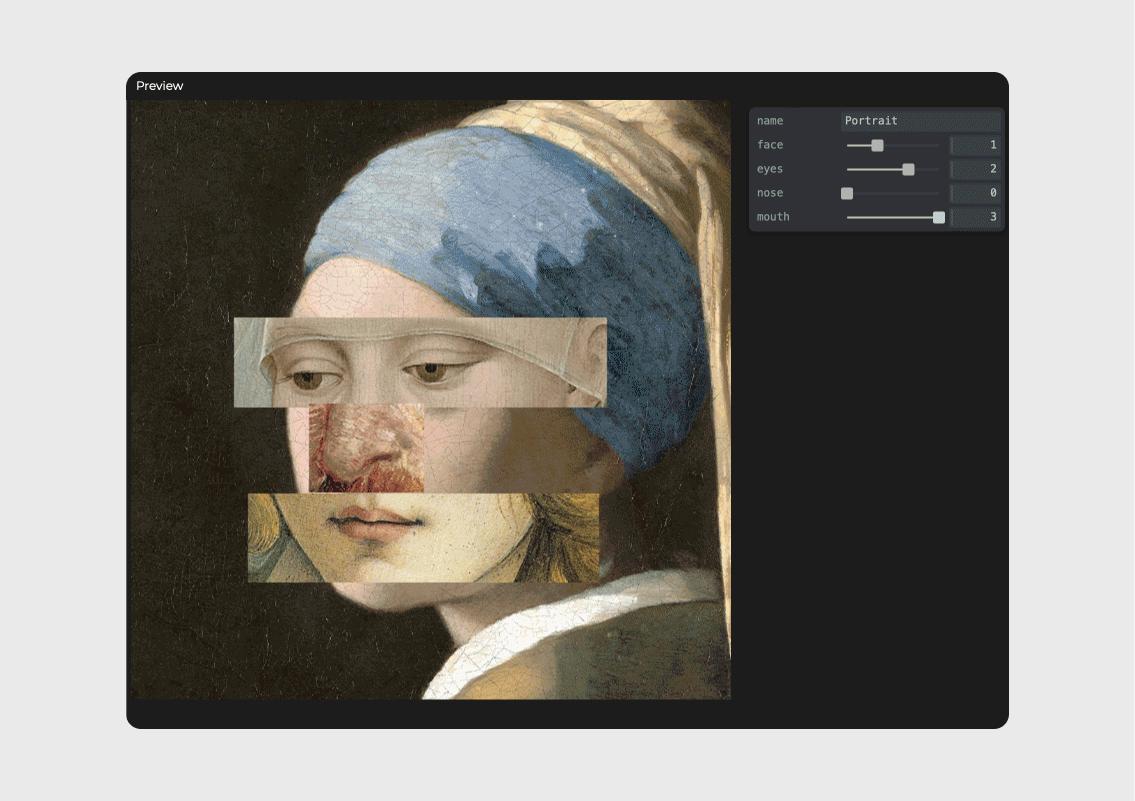Screen dimensions: 1135x801
Task: Click the mouth slider handle
Action: [938, 217]
